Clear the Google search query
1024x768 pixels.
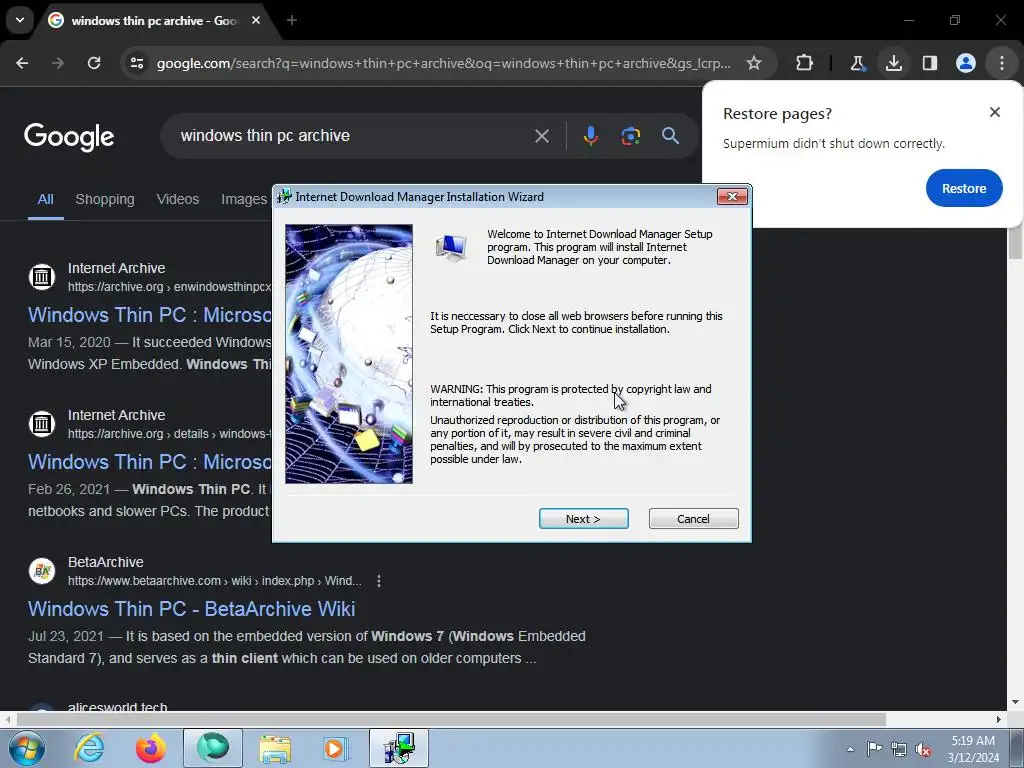click(x=541, y=136)
